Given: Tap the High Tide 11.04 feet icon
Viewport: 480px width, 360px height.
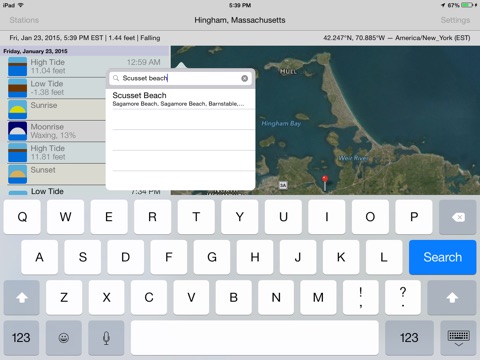Looking at the screenshot, I should click(x=17, y=66).
